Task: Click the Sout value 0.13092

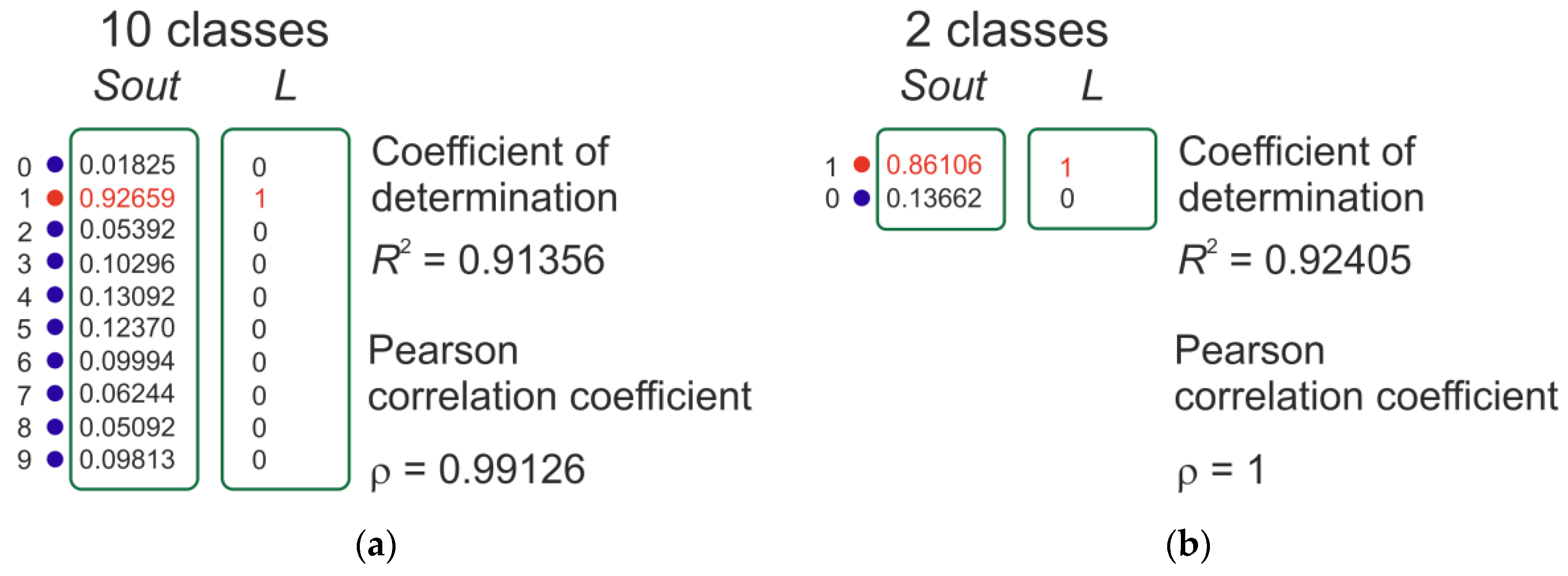Action: 127,296
